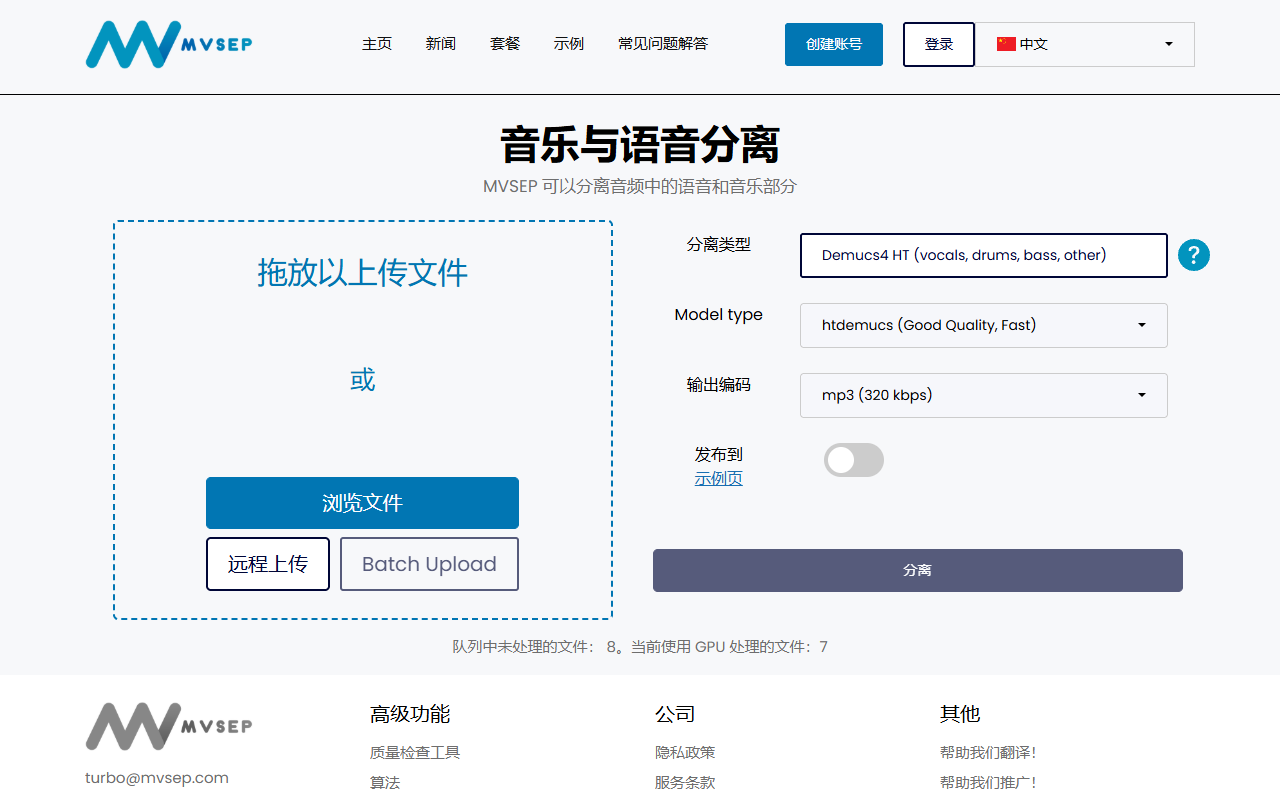The height and width of the screenshot is (800, 1280).
Task: Go to the 主页 menu item
Action: coord(377,44)
